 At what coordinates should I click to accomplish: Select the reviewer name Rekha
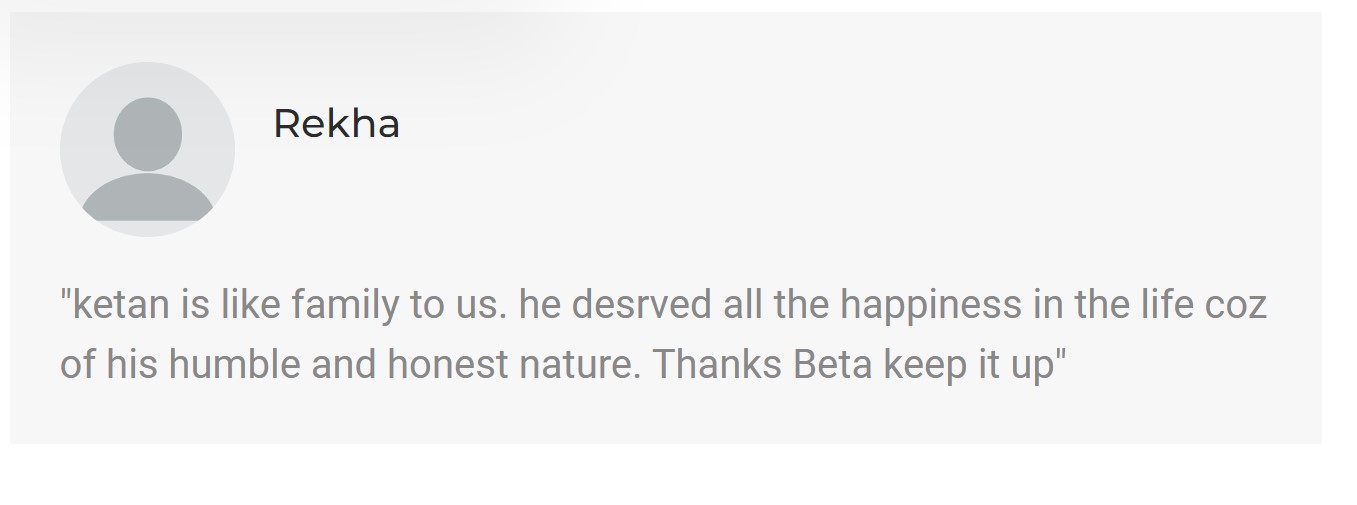point(336,124)
